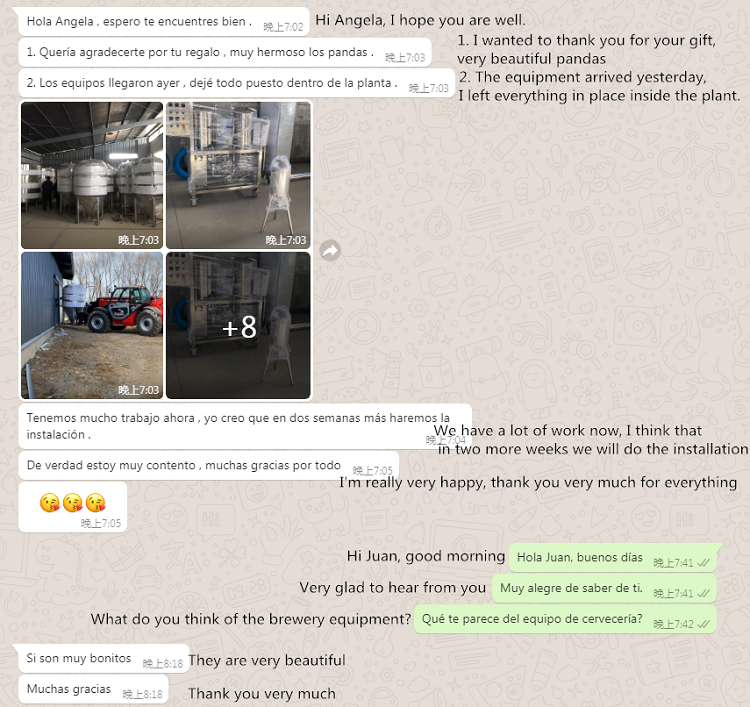Screen dimensions: 750x707
Task: Click the forward arrow beside the photo album
Action: tap(330, 250)
